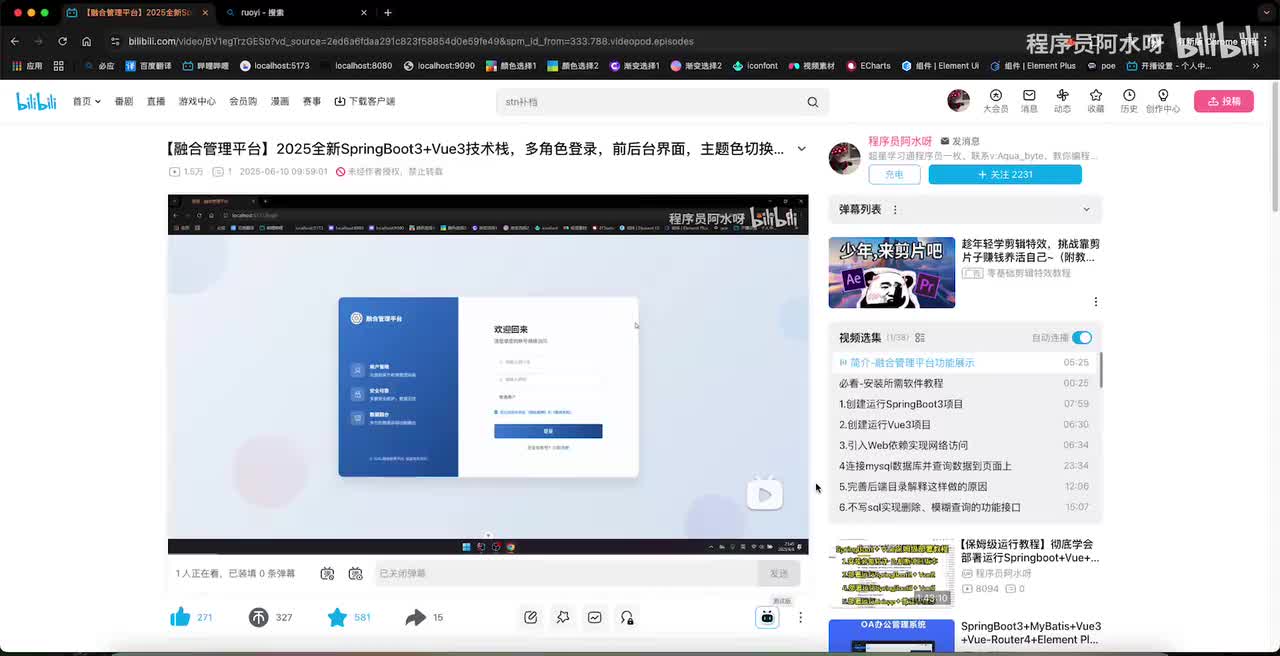The height and width of the screenshot is (656, 1280).
Task: Click the video playlist view-switch icon
Action: 920,338
